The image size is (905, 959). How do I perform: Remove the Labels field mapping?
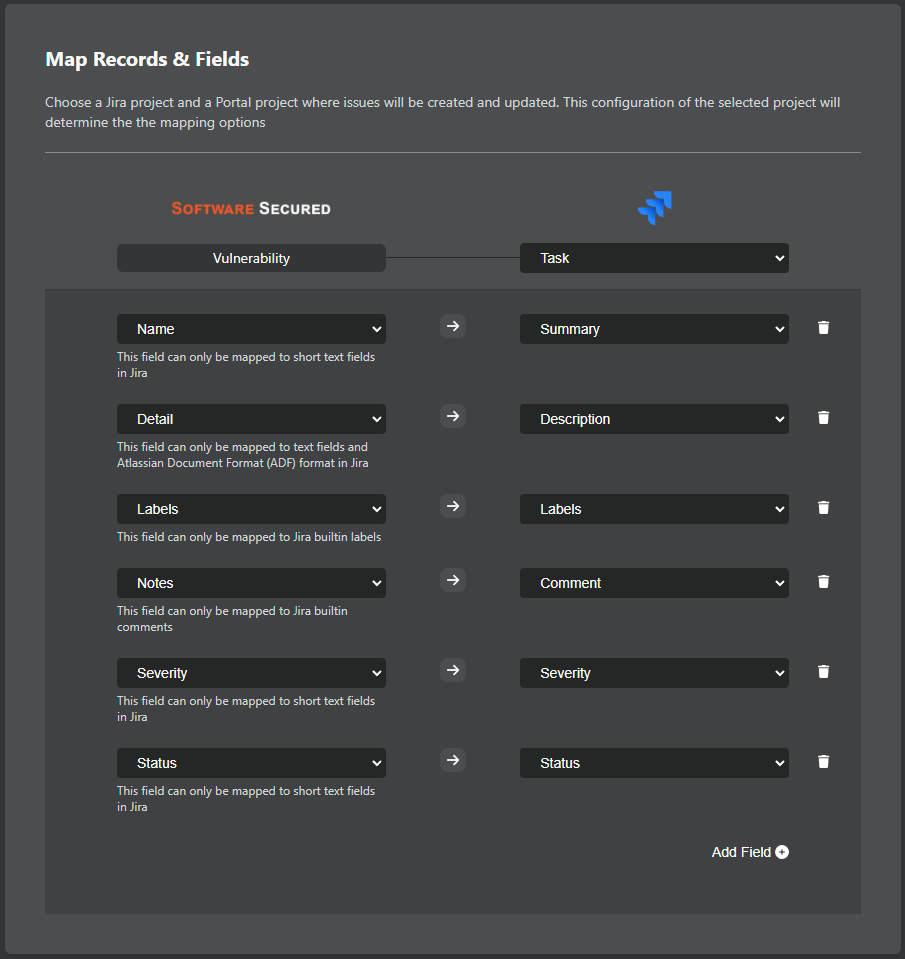pyautogui.click(x=823, y=508)
